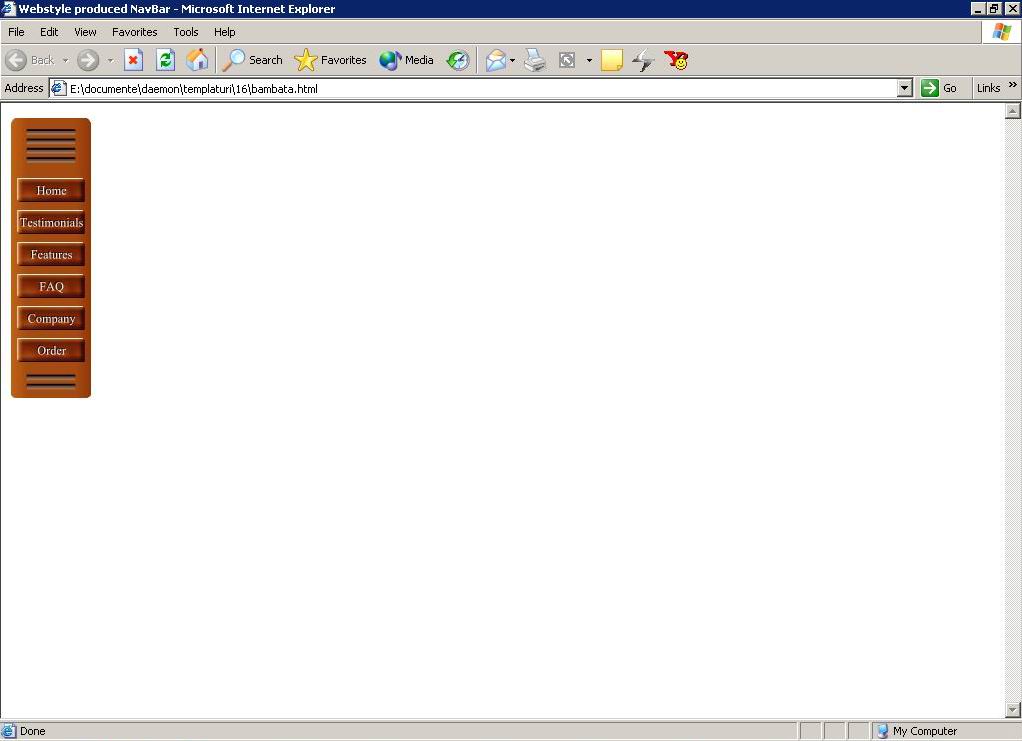Expand the Mail button dropdown arrow
Viewport: 1022px width, 741px height.
[x=513, y=60]
